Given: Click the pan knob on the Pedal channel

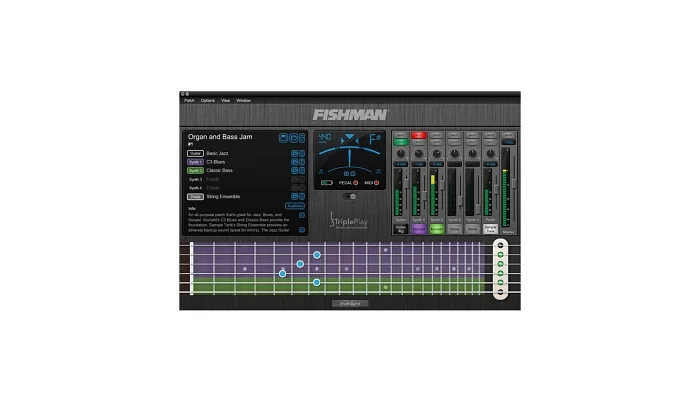Looking at the screenshot, I should click(490, 154).
